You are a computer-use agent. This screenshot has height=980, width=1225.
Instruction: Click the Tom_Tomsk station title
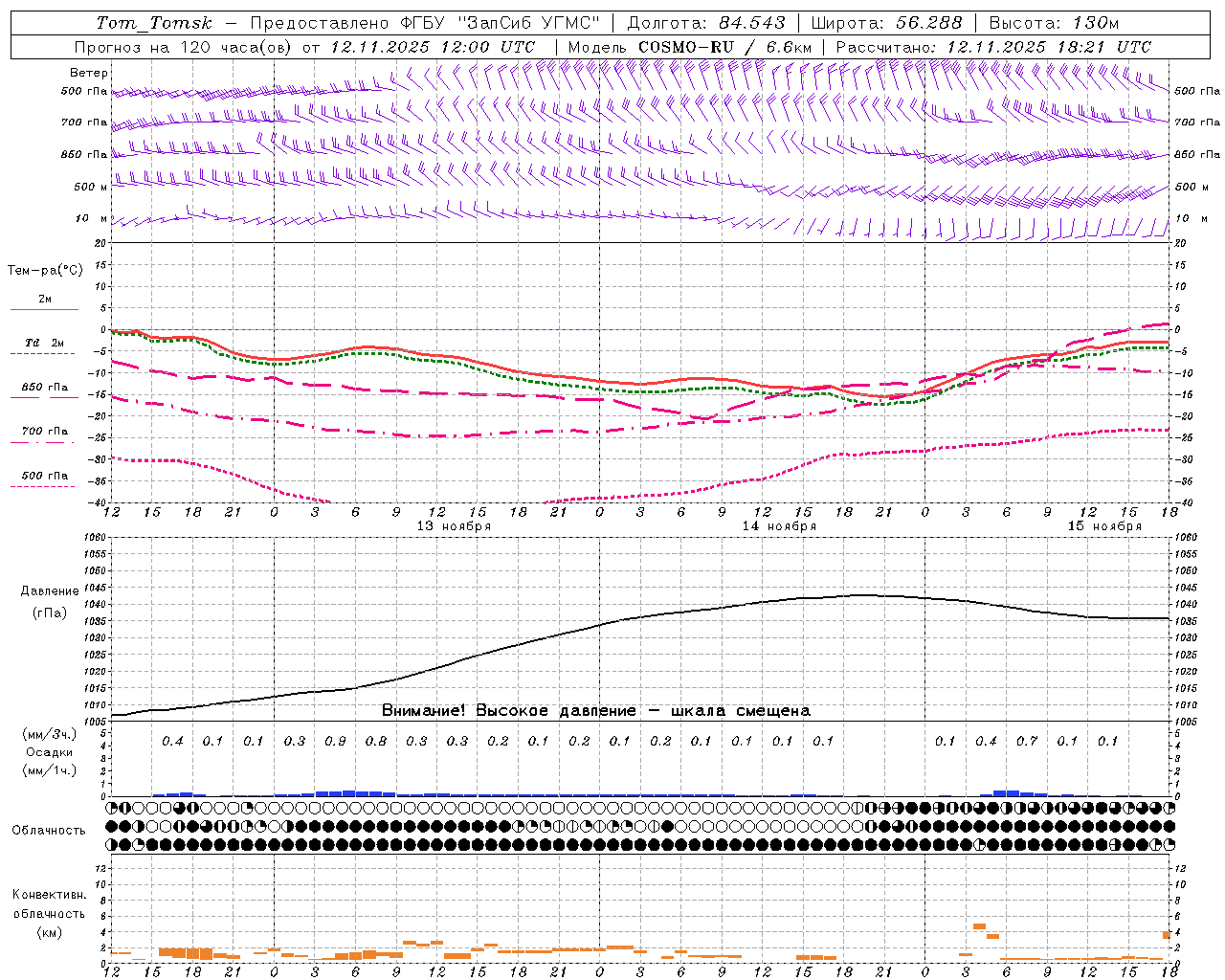154,23
